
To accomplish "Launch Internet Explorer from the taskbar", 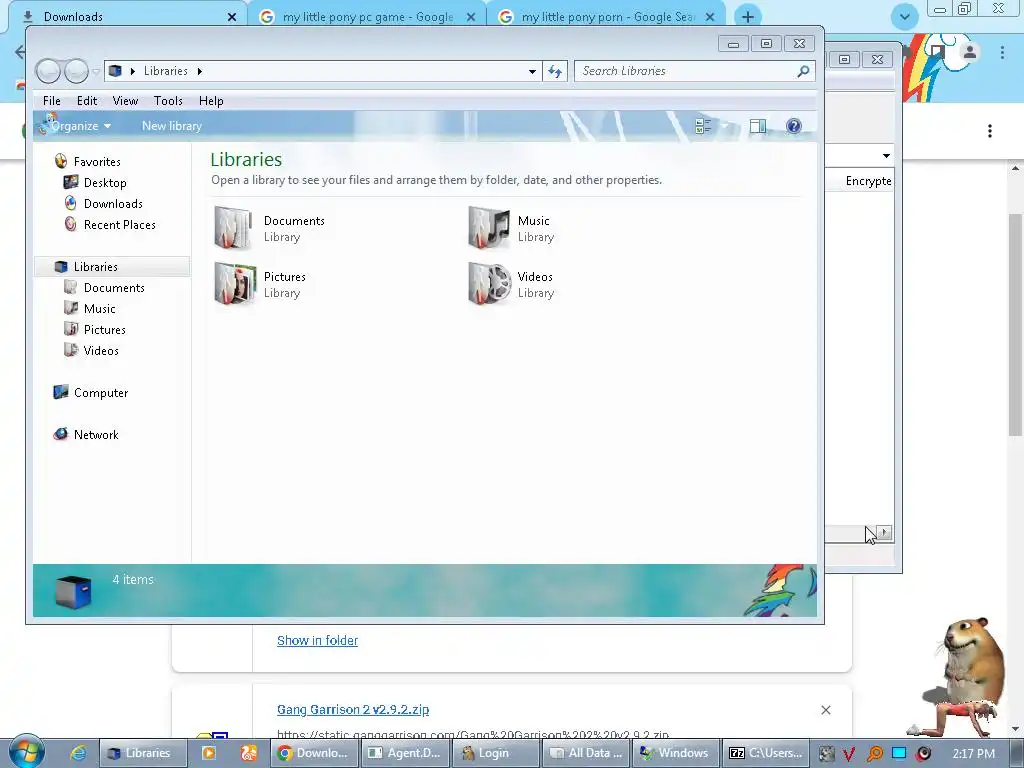I will pyautogui.click(x=78, y=753).
